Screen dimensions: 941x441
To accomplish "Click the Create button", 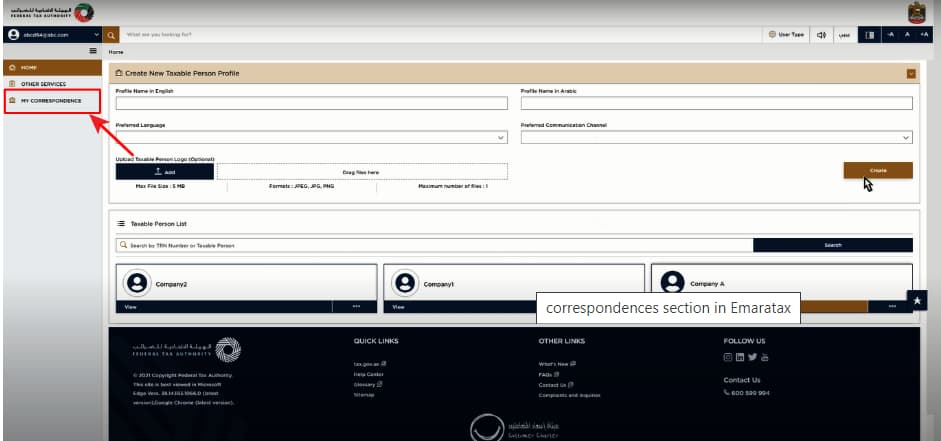I will [878, 170].
